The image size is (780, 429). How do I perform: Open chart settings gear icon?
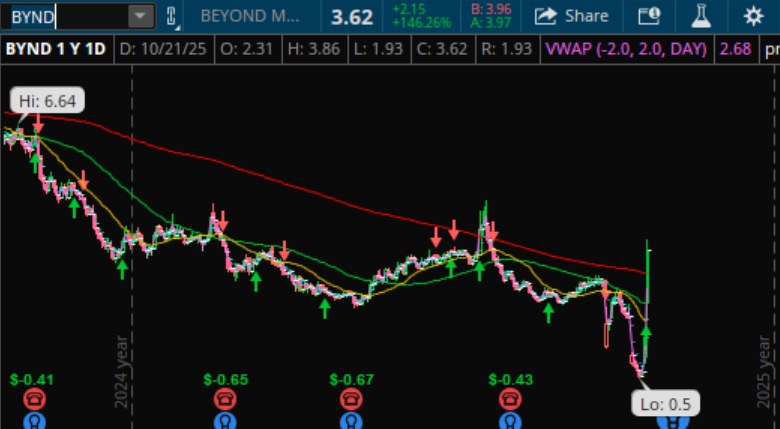point(753,16)
